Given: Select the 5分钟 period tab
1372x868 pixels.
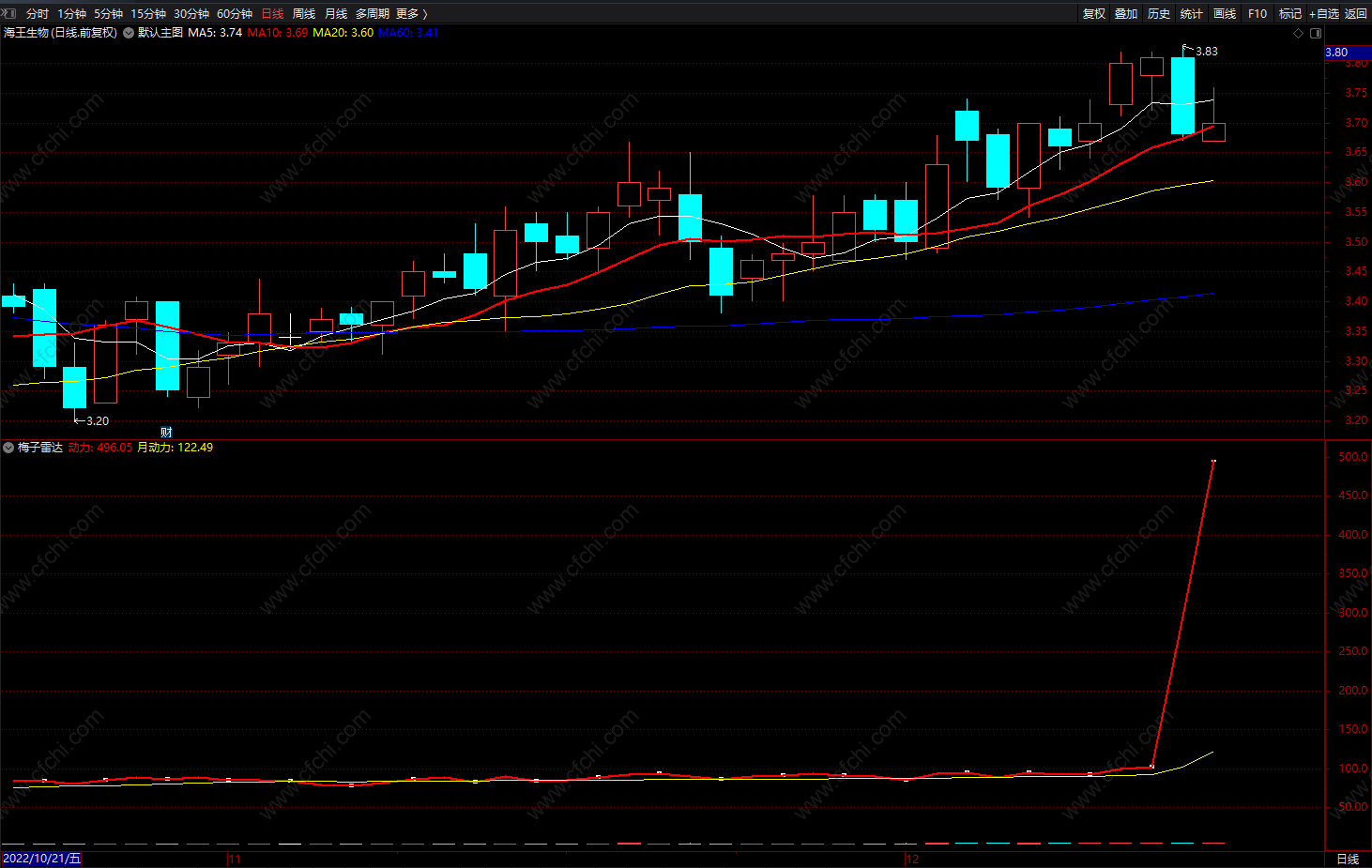Looking at the screenshot, I should tap(109, 14).
